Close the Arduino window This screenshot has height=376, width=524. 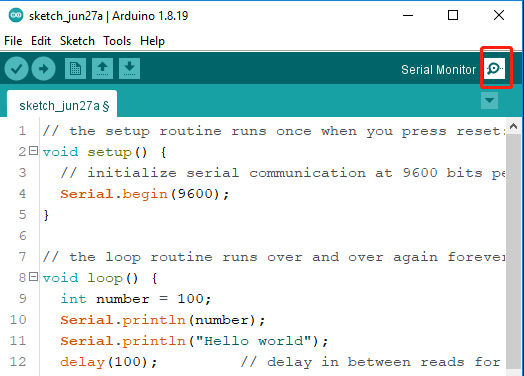point(499,15)
